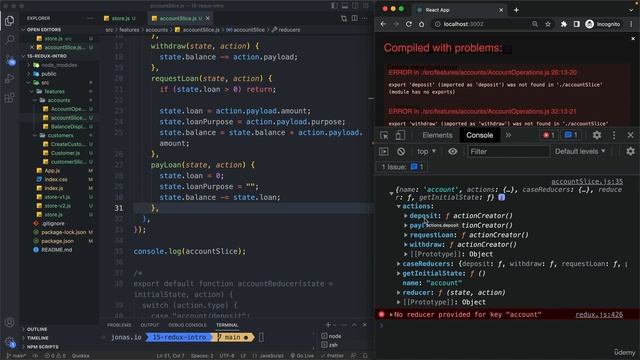Click the Chrome home button
The image size is (640, 360).
click(421, 24)
